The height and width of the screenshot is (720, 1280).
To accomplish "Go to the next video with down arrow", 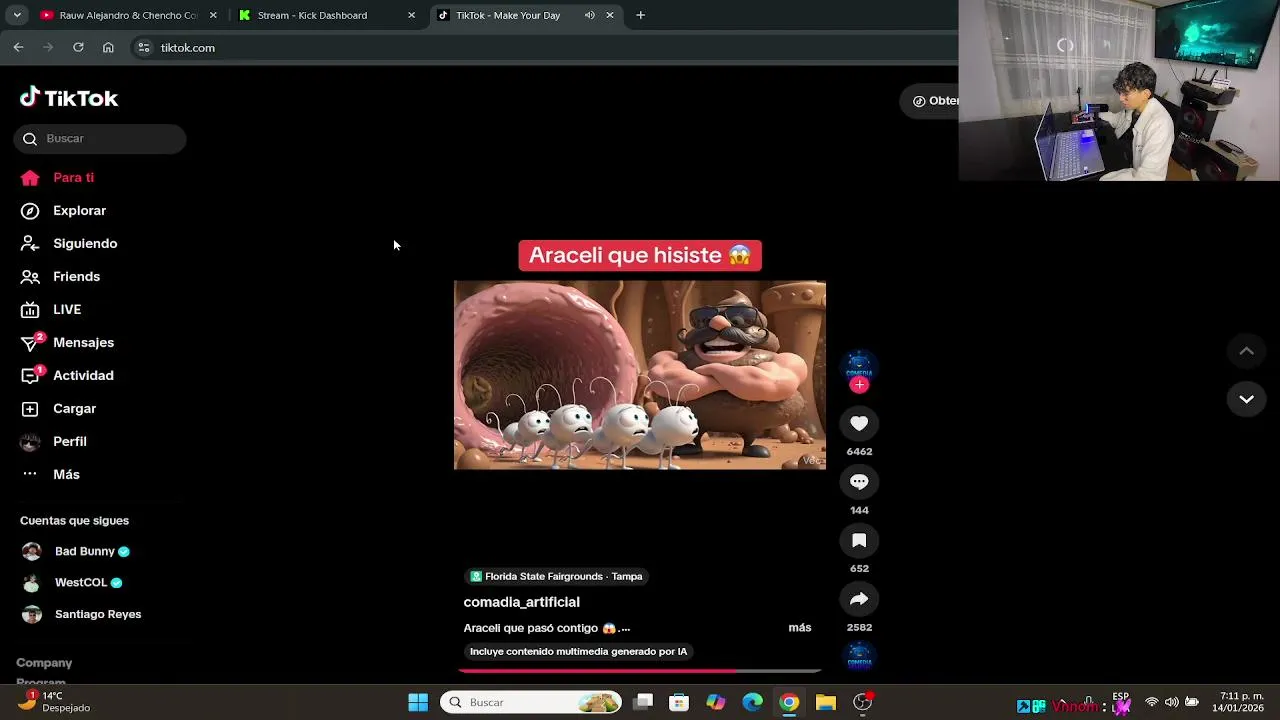I will pos(1246,399).
